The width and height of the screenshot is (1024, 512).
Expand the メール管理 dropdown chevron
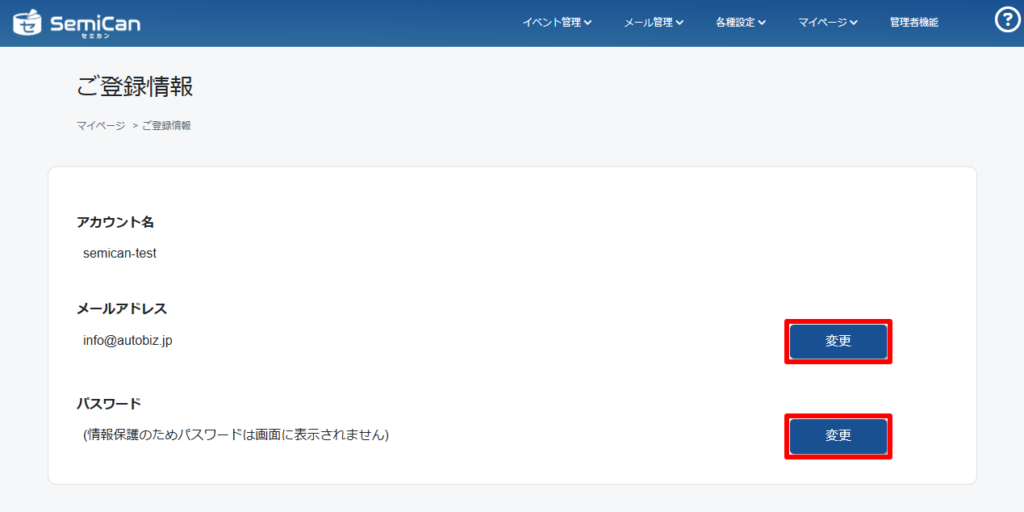click(680, 23)
